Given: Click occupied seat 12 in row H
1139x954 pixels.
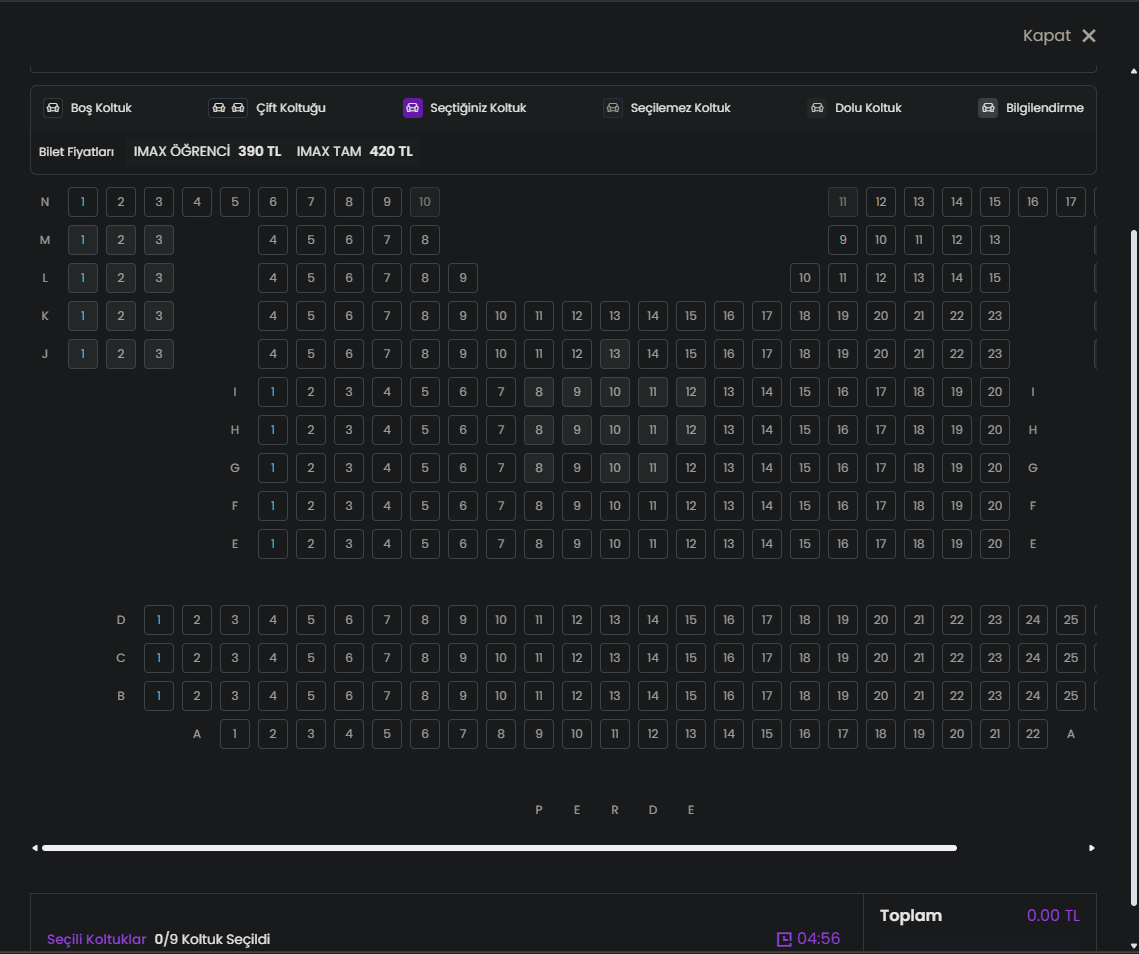Looking at the screenshot, I should point(691,429).
